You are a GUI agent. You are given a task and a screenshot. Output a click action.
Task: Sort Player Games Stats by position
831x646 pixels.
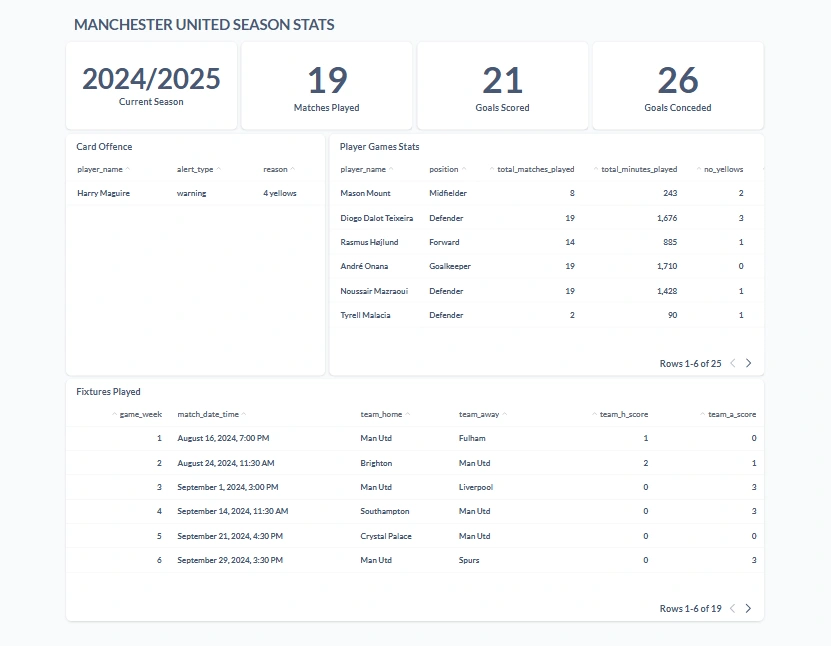(448, 169)
